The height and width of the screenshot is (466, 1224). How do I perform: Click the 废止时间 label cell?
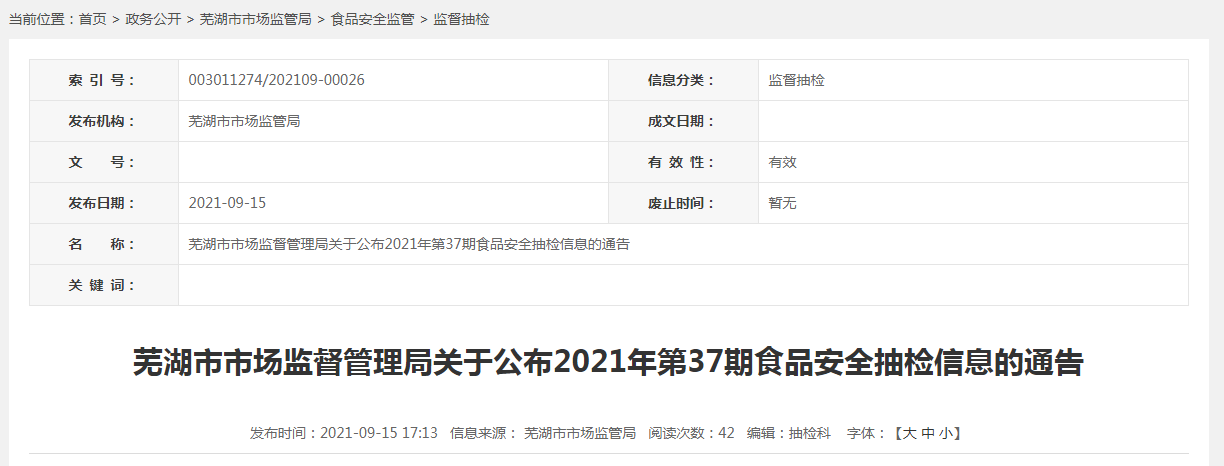(x=683, y=203)
